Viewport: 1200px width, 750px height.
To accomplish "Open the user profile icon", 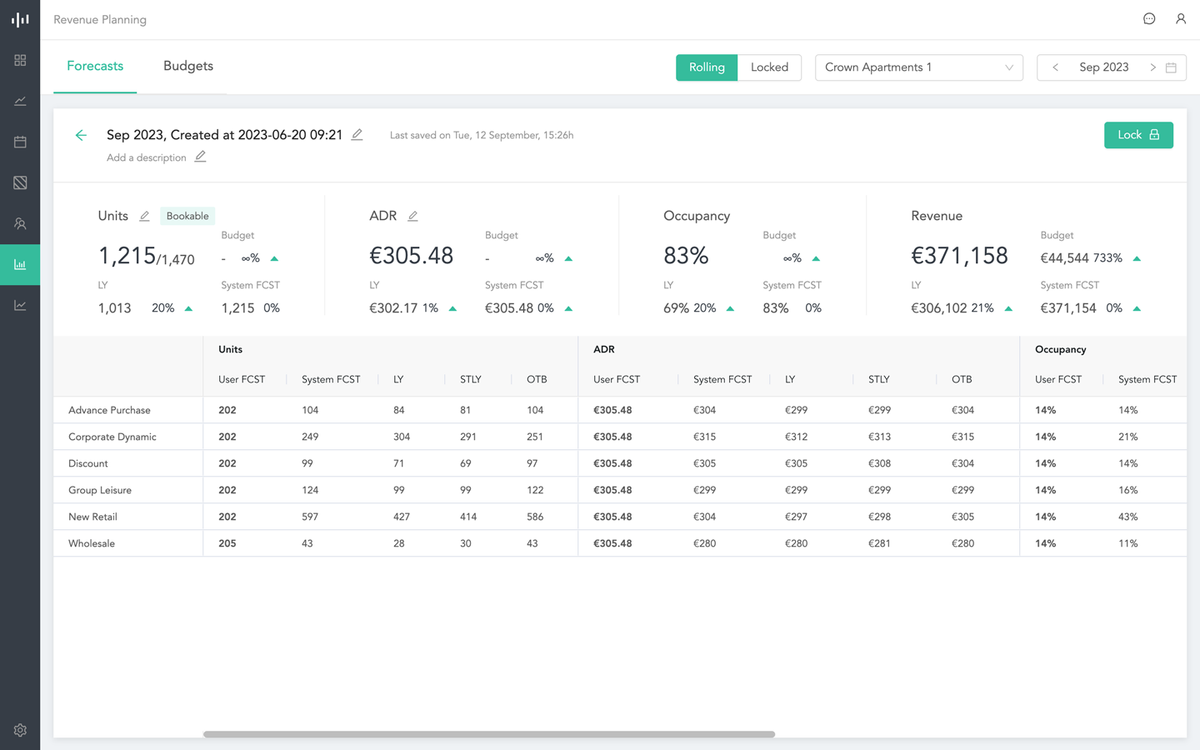I will (x=1181, y=19).
